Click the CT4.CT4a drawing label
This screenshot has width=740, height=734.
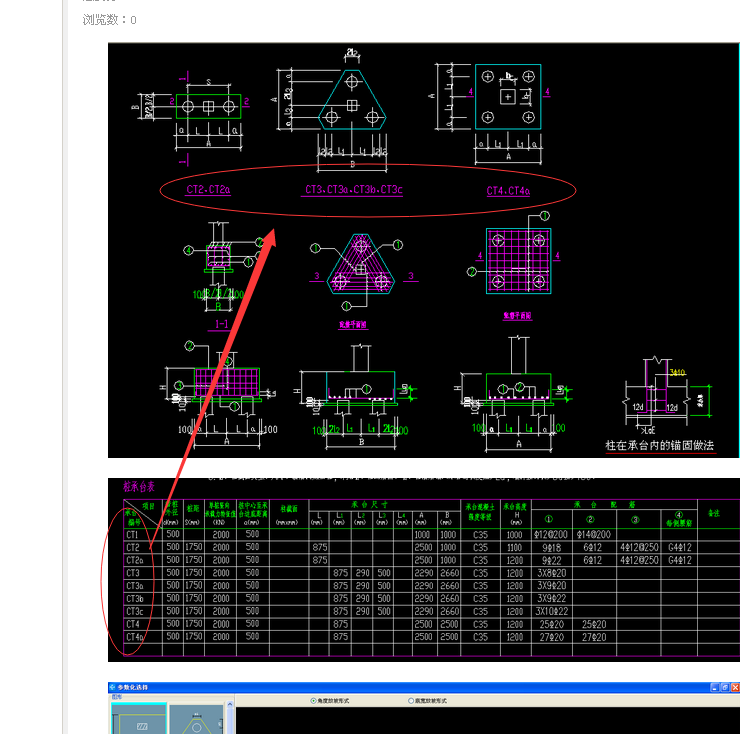[508, 191]
